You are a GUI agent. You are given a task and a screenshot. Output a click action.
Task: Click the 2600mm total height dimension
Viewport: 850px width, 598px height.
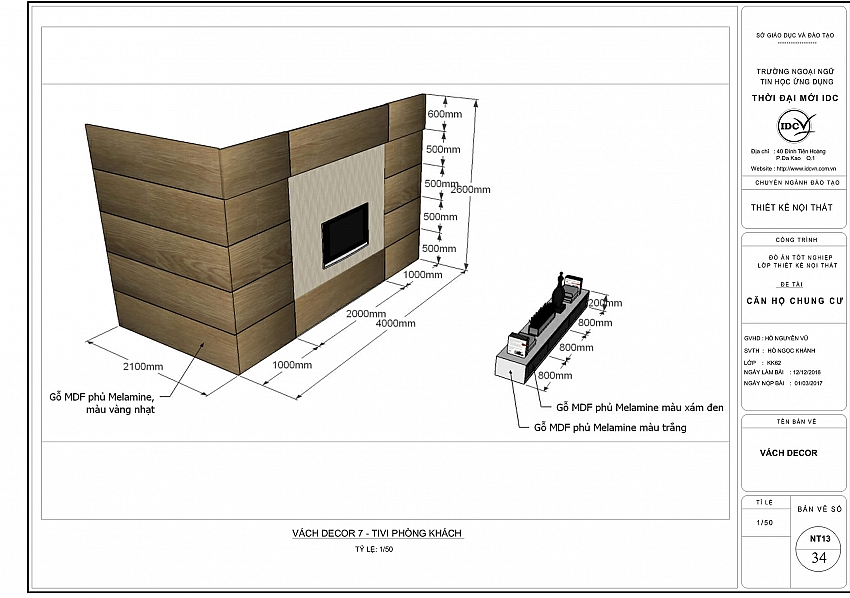coord(470,190)
